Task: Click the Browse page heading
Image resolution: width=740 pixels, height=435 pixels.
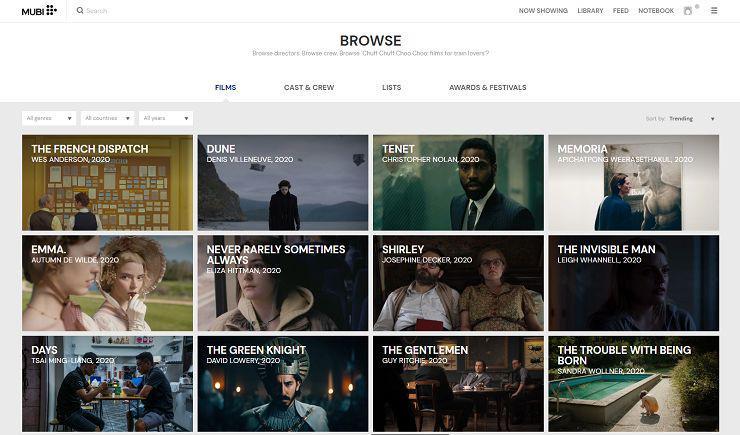Action: [x=370, y=41]
